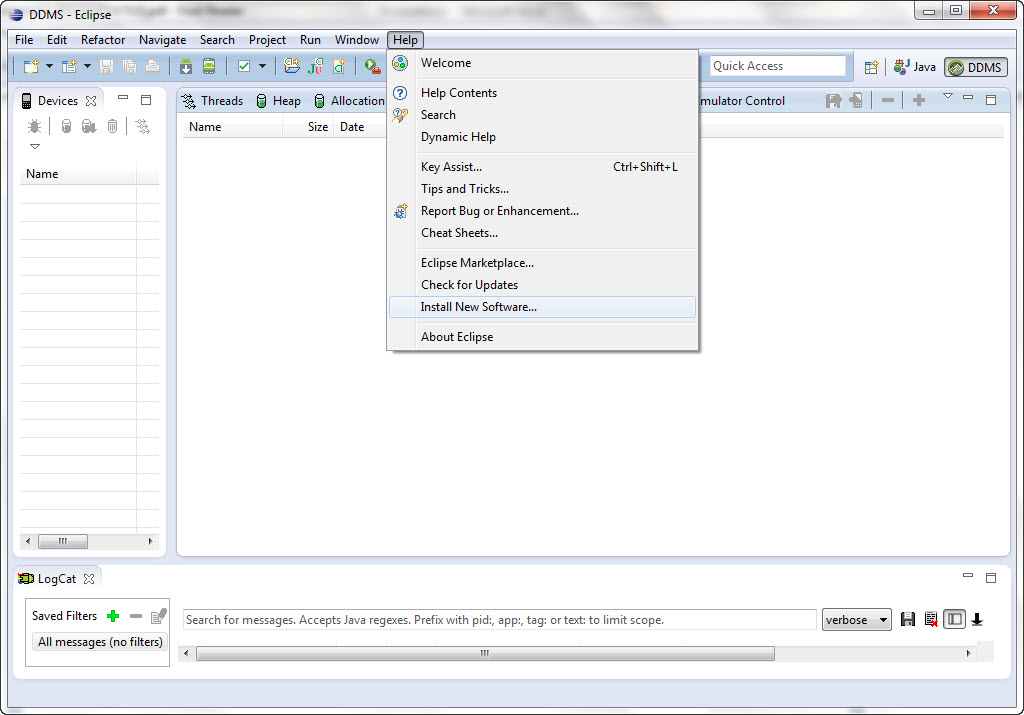This screenshot has width=1024, height=715.
Task: Switch to the Emulator Control tab
Action: click(x=741, y=101)
